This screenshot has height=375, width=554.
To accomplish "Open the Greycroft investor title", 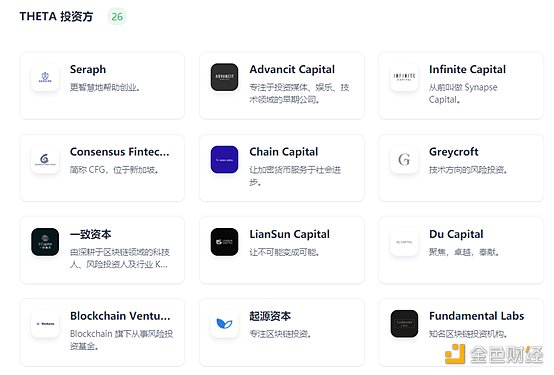I will pyautogui.click(x=454, y=152).
